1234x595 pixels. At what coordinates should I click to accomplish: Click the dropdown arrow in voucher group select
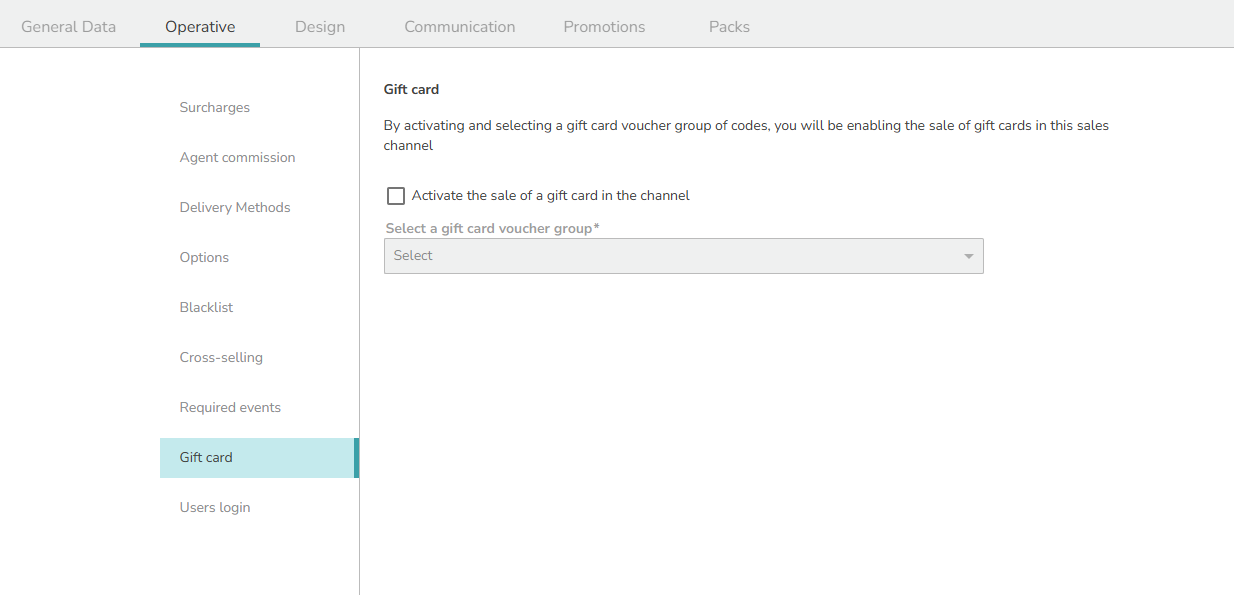point(968,257)
